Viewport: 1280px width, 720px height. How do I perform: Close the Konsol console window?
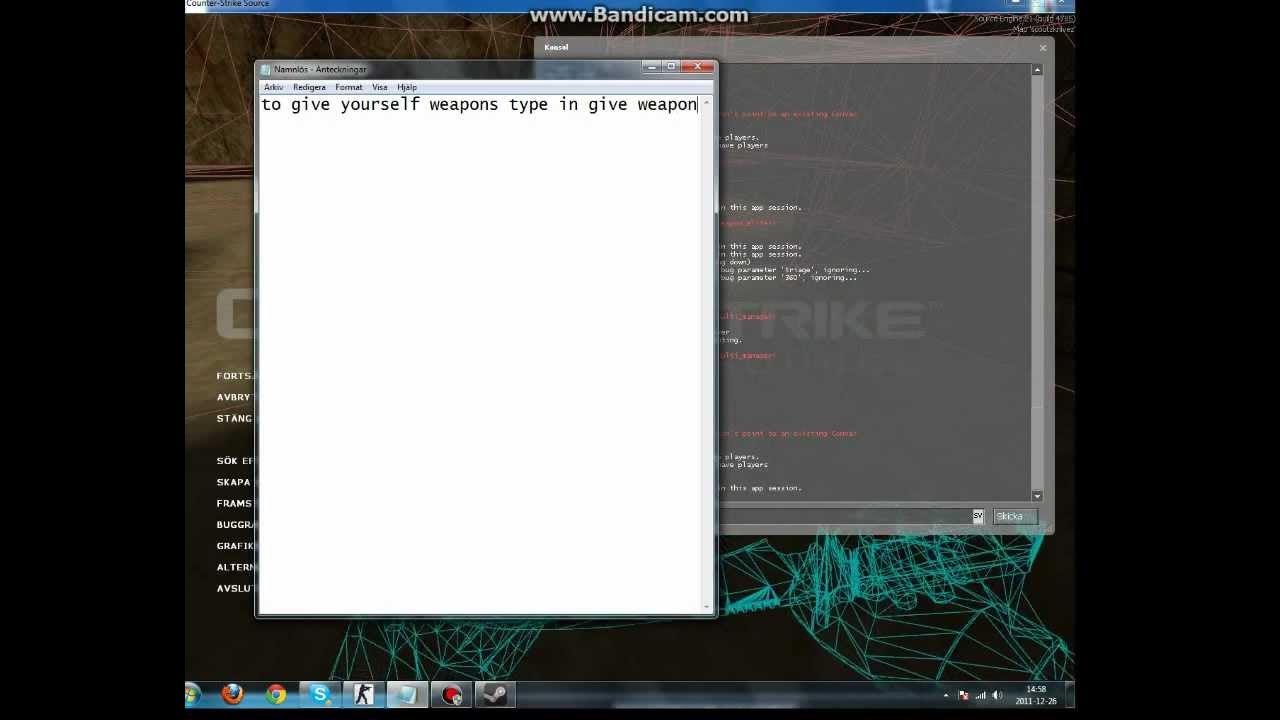pyautogui.click(x=1042, y=47)
